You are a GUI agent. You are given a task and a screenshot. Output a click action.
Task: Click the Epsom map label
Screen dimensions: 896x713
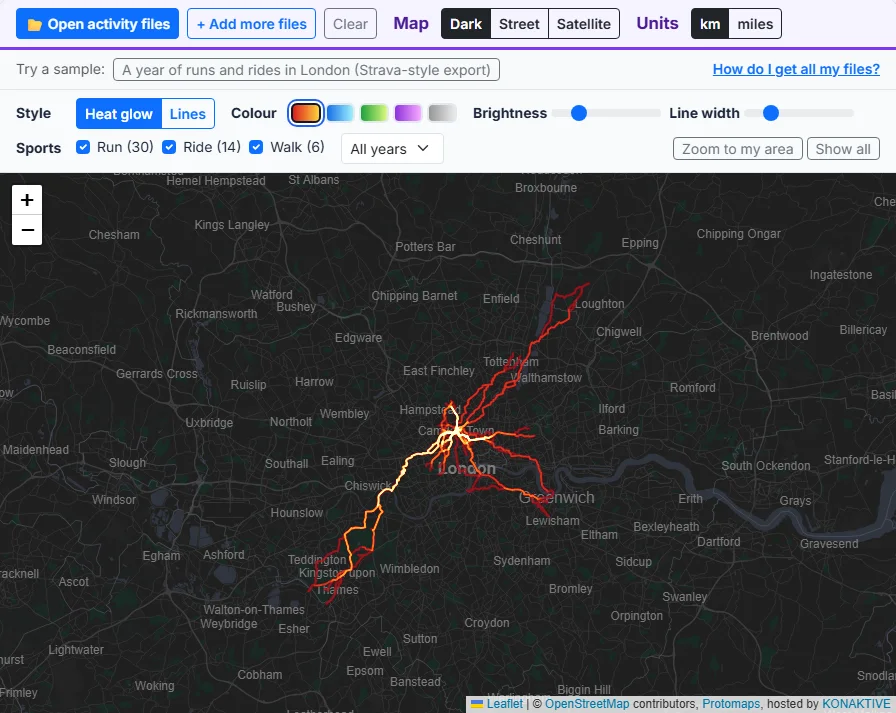(x=365, y=671)
